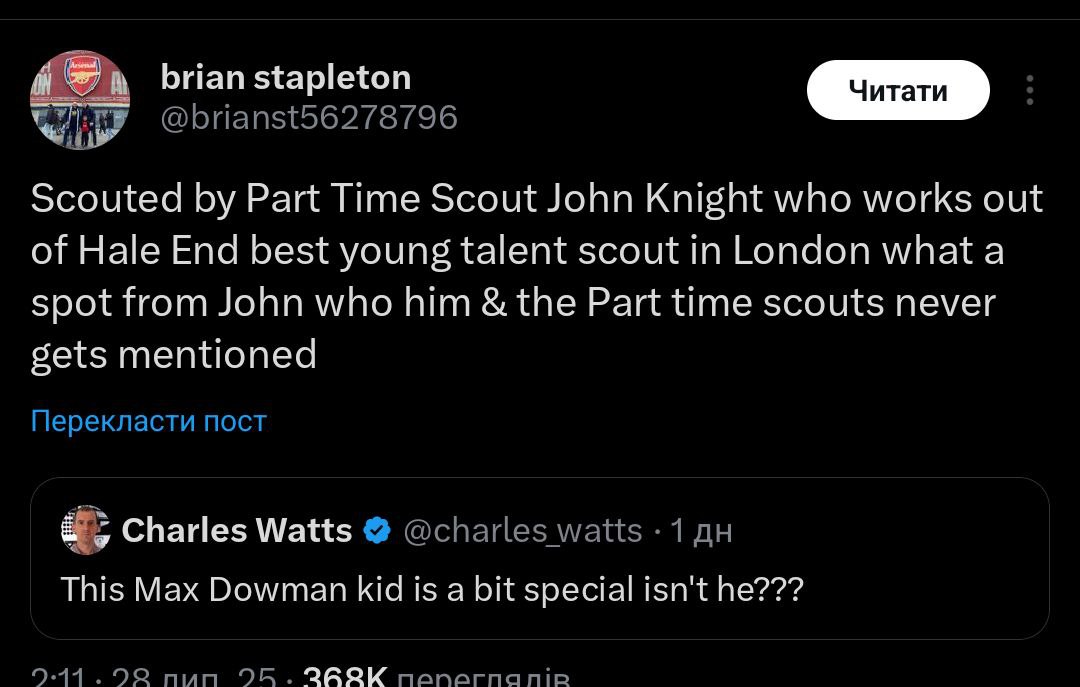This screenshot has width=1080, height=687.
Task: Open the Charles Watts display name
Action: coord(236,530)
